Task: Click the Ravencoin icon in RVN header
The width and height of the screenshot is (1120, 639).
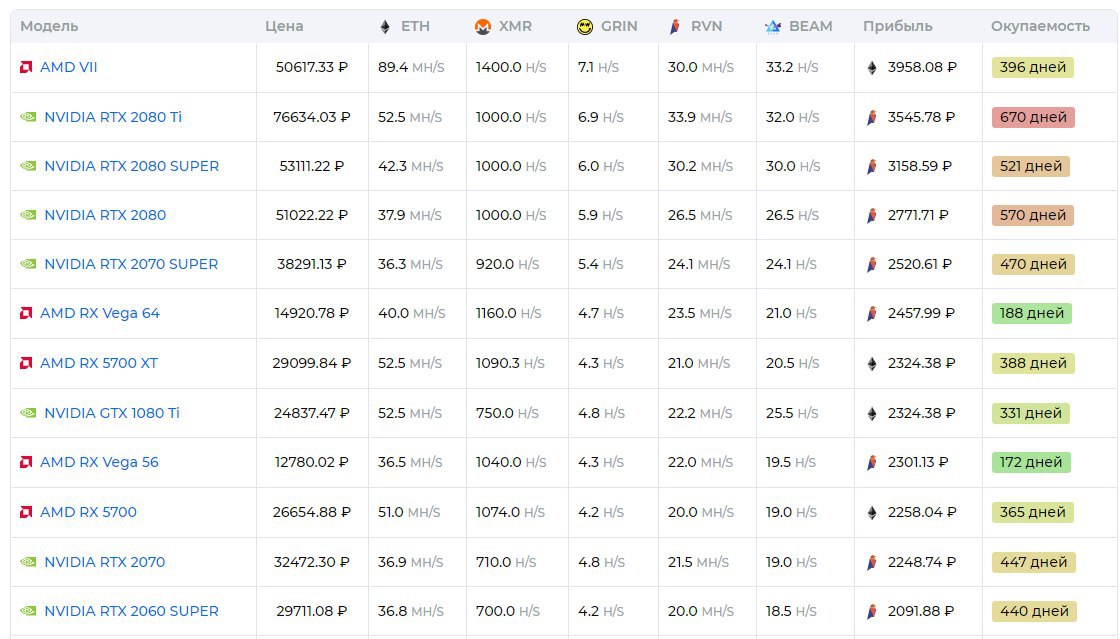Action: [674, 27]
